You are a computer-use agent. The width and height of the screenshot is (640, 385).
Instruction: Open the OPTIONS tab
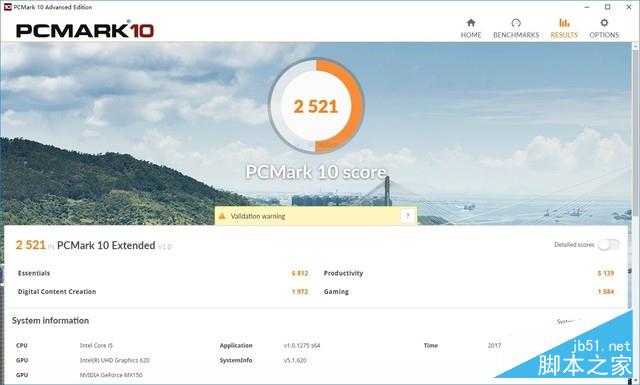pos(604,29)
